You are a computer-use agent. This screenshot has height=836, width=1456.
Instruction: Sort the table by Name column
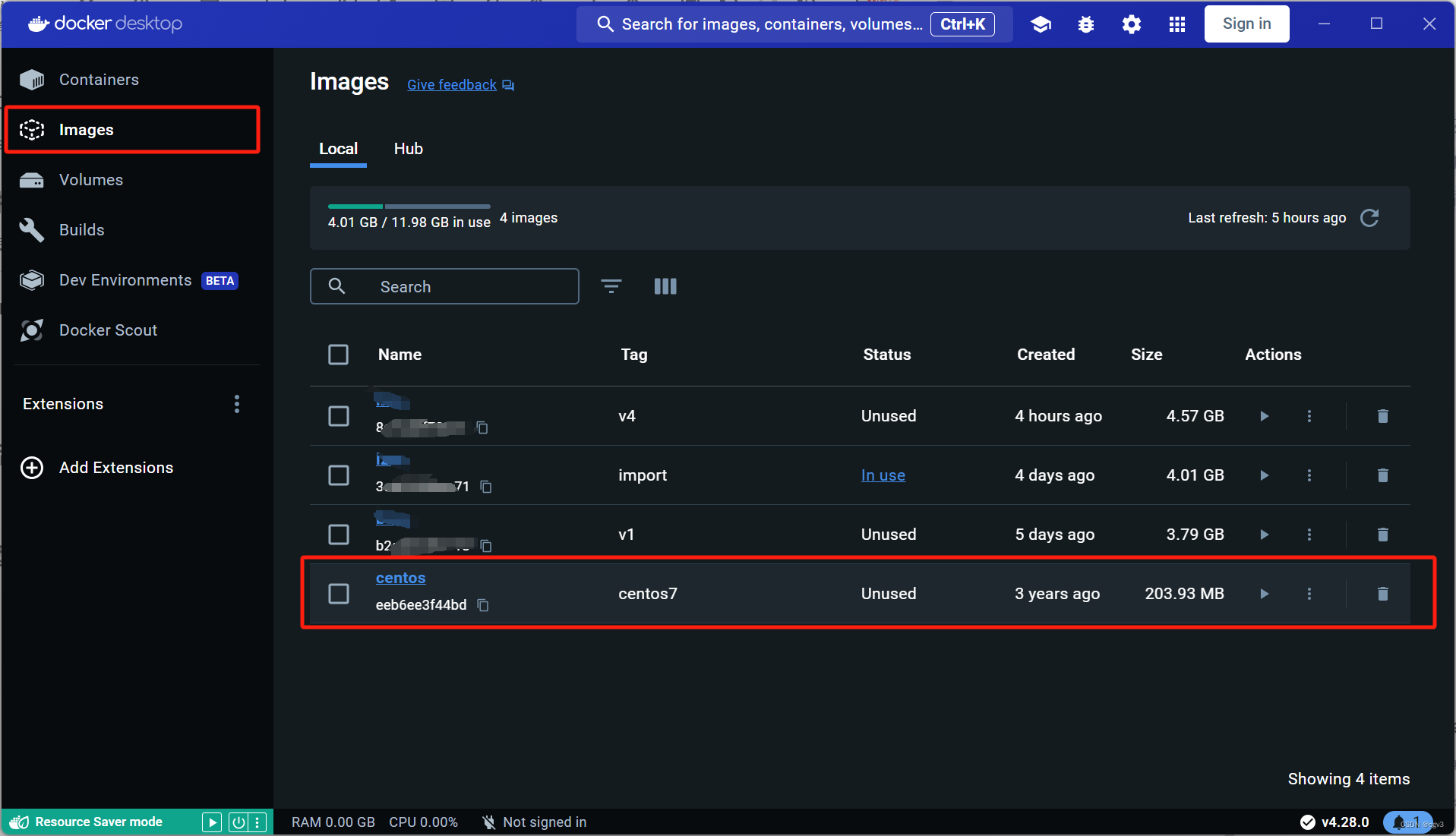point(400,355)
